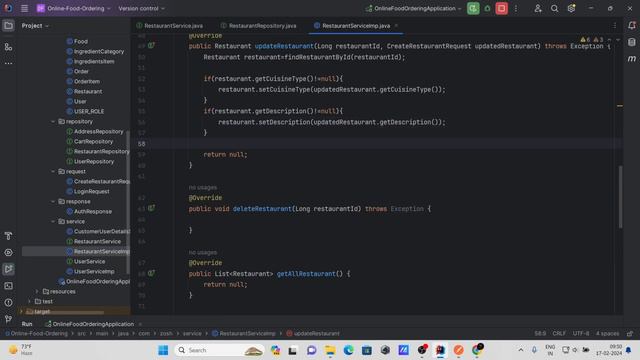Collapse the service folder
640x360 pixels.
[53, 222]
